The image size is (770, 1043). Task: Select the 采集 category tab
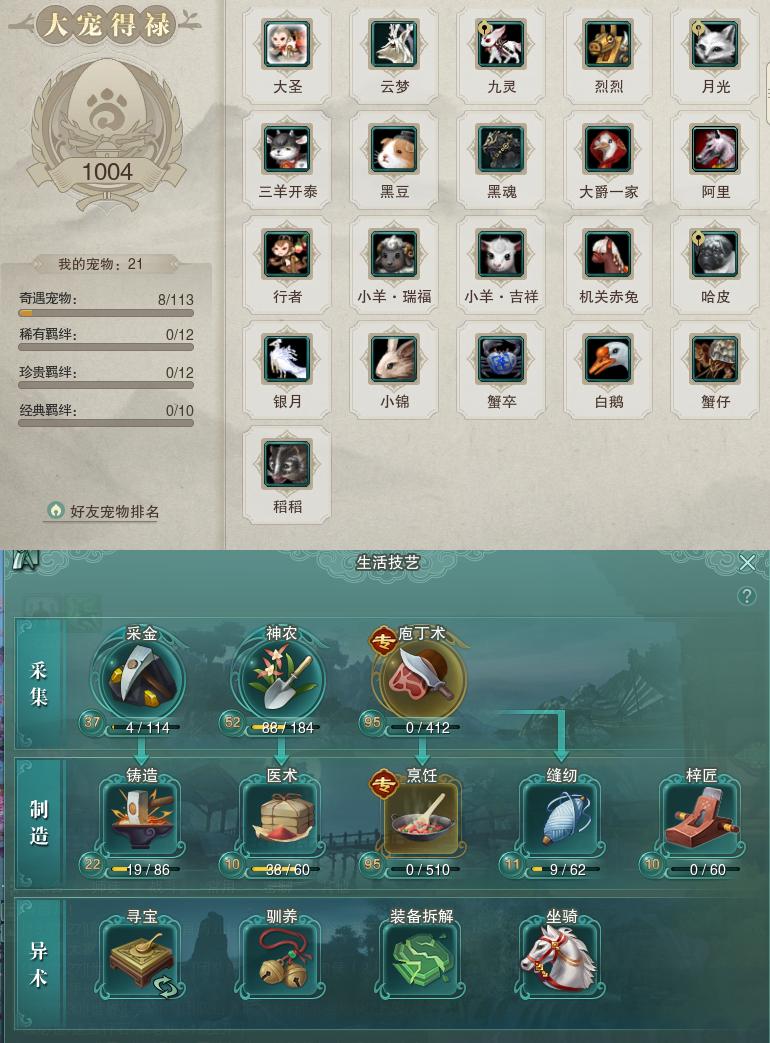pos(39,684)
